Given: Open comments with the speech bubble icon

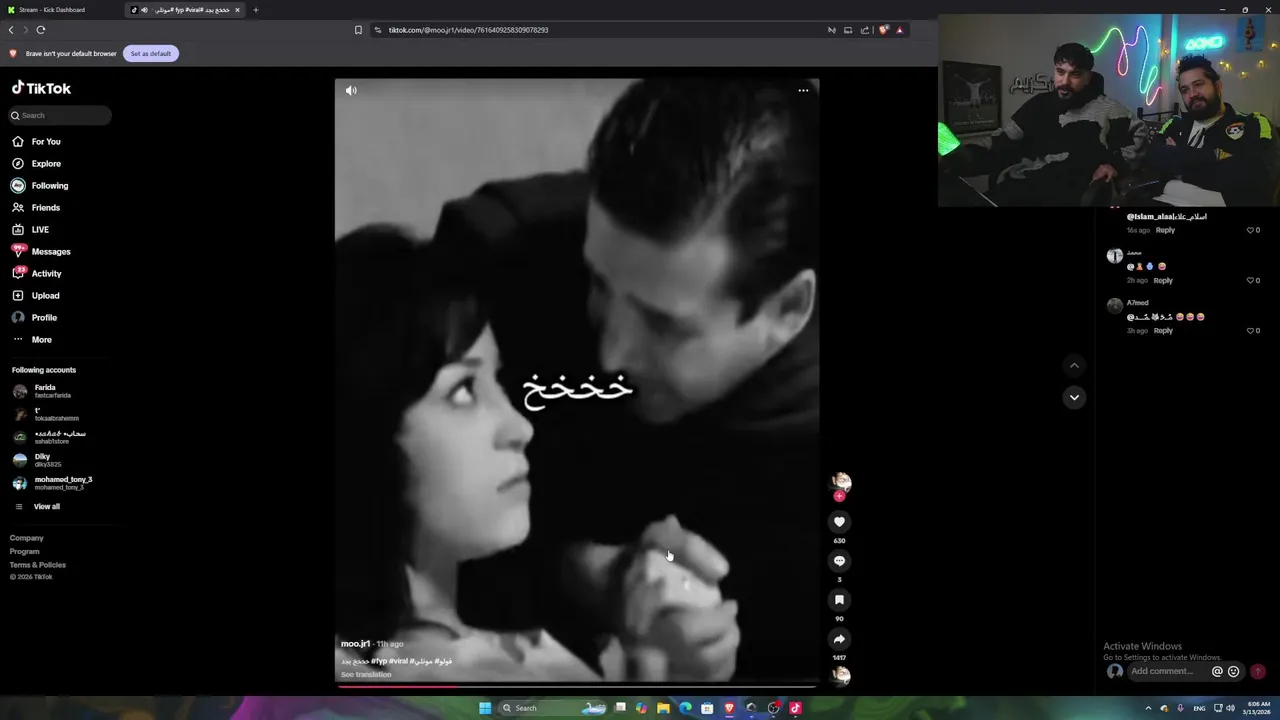Looking at the screenshot, I should click(839, 560).
